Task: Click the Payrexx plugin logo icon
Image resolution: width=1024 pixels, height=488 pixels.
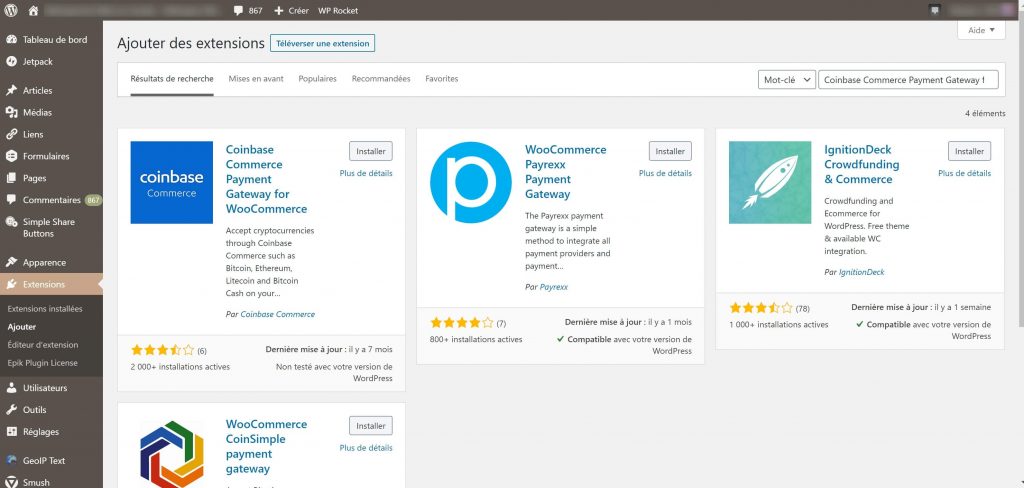Action: [x=471, y=182]
